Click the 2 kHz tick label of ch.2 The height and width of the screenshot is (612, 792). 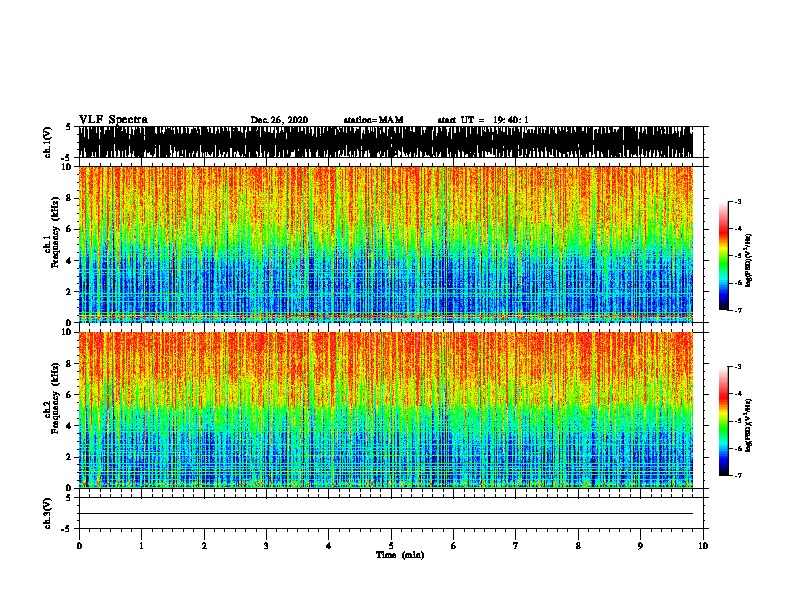[70, 457]
